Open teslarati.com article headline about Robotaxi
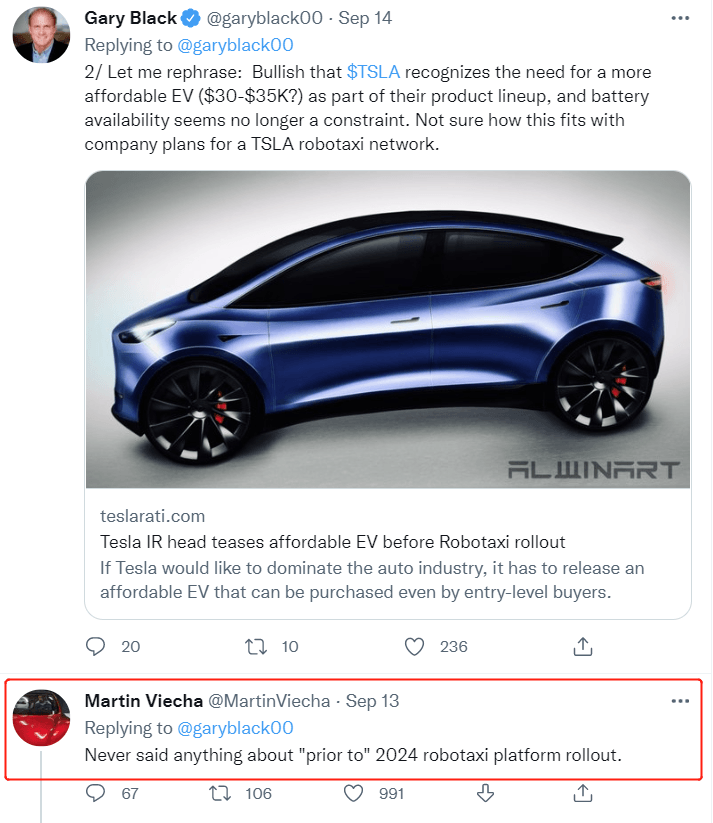 pyautogui.click(x=333, y=542)
